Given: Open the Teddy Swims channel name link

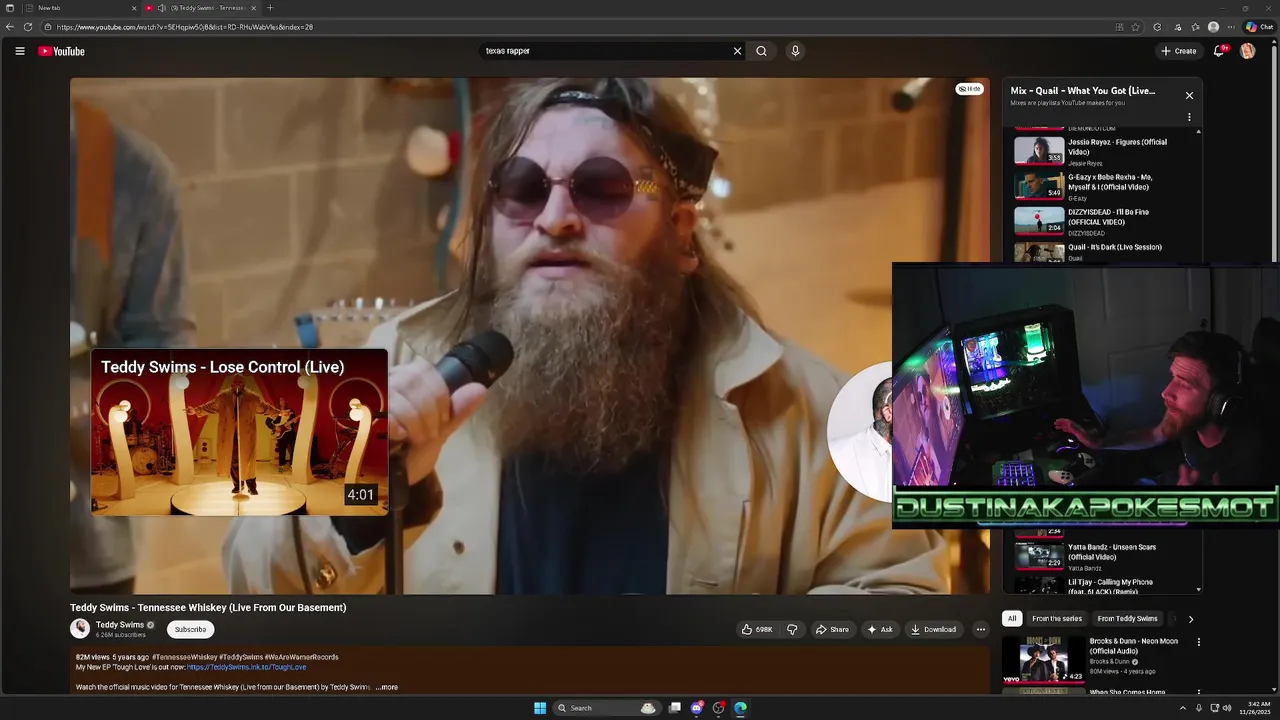Looking at the screenshot, I should [120, 625].
